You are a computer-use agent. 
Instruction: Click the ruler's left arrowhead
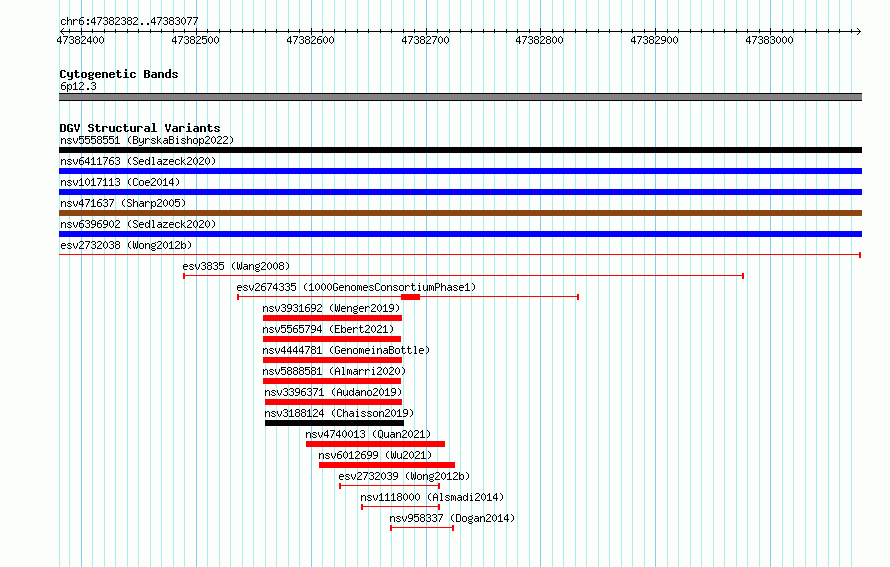click(x=63, y=31)
